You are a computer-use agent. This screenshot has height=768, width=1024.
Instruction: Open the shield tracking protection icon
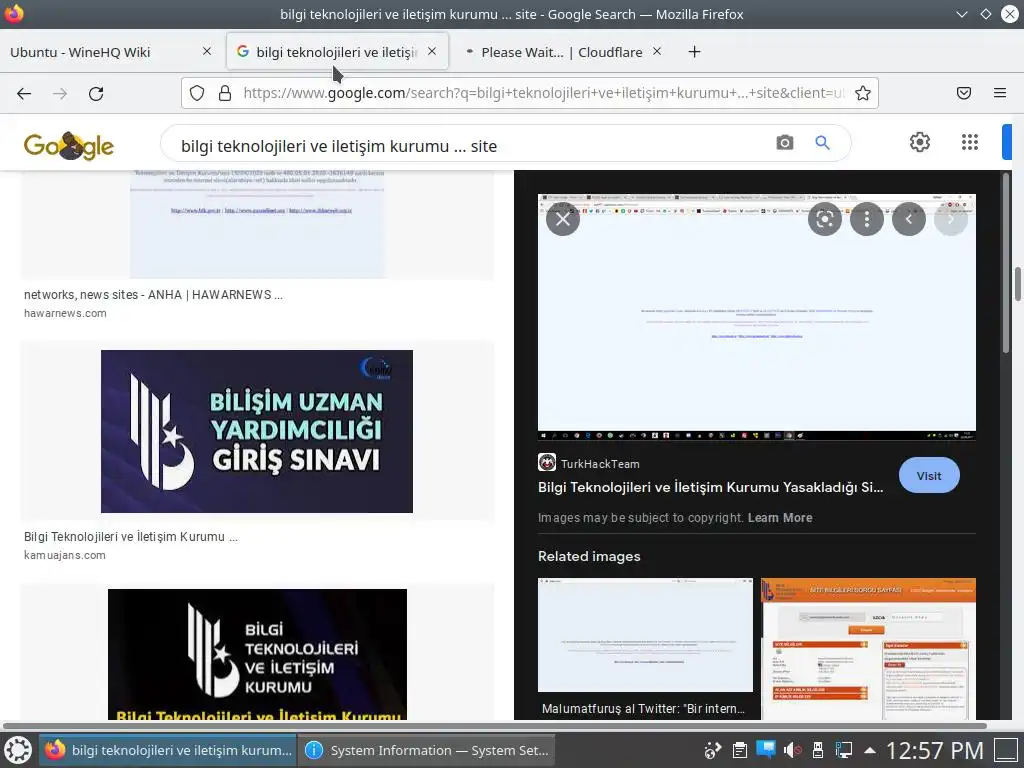tap(197, 93)
